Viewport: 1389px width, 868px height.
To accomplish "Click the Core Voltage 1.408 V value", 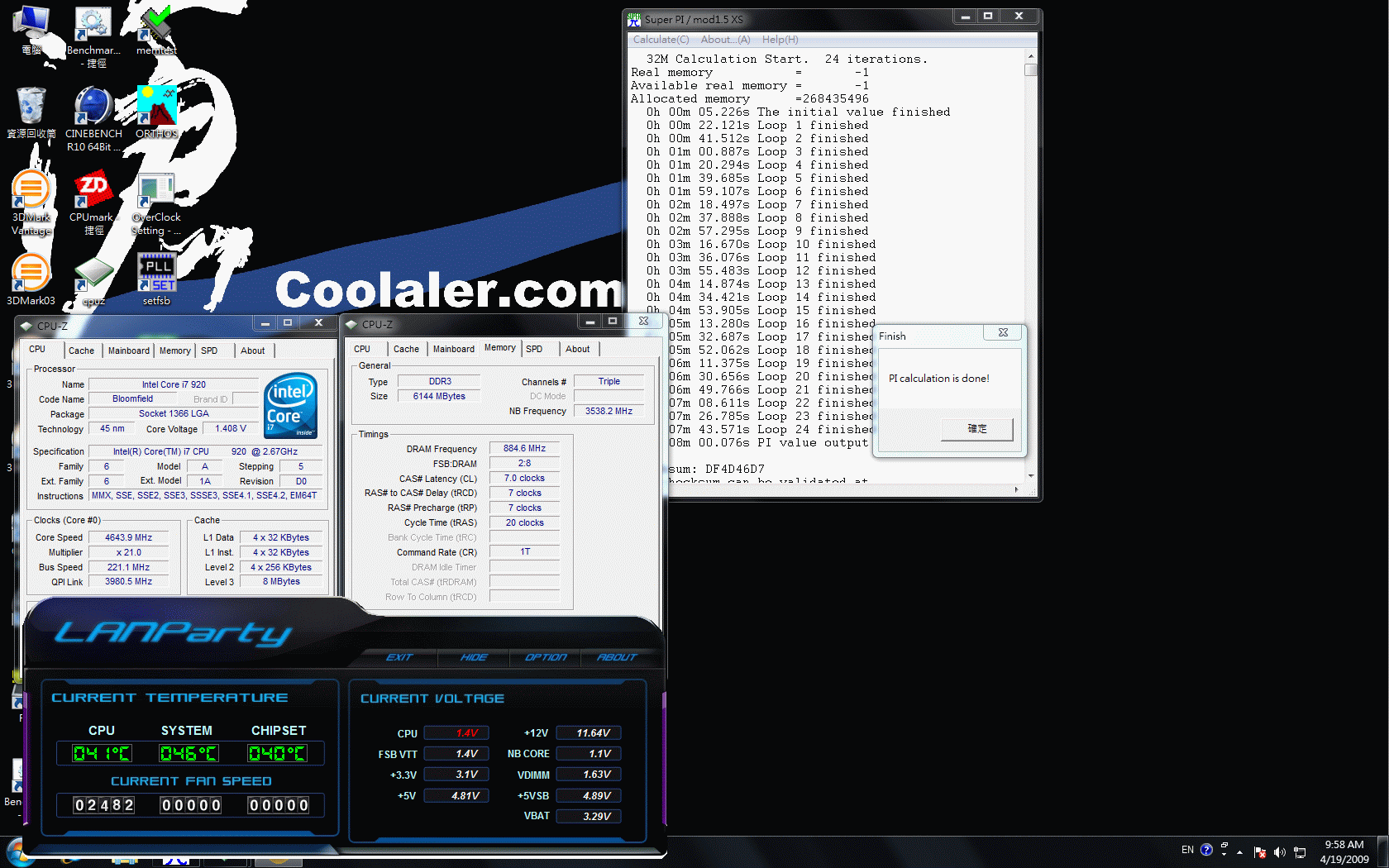I will point(231,428).
